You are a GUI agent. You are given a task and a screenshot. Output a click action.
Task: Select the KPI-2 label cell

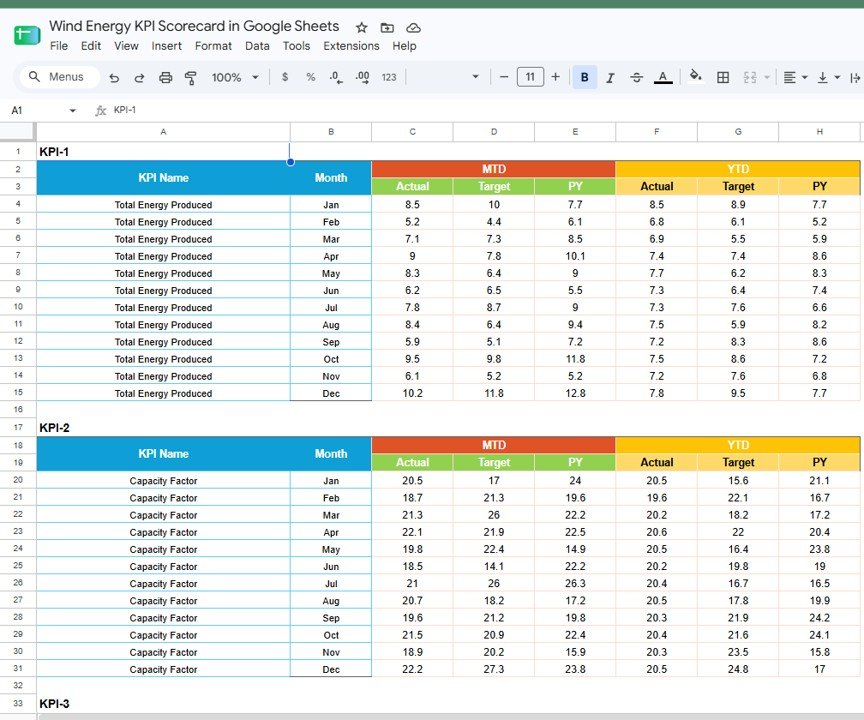tap(163, 427)
